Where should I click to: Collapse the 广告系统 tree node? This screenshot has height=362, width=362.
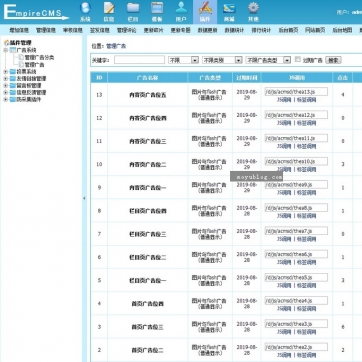(5, 50)
